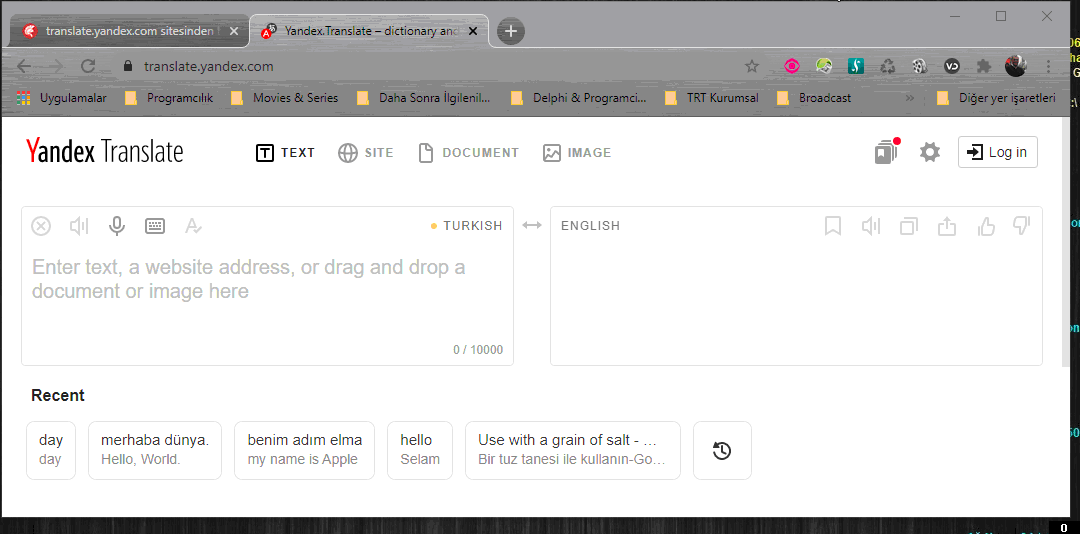The height and width of the screenshot is (534, 1080).
Task: Click the film reel extension icon
Action: tap(920, 66)
